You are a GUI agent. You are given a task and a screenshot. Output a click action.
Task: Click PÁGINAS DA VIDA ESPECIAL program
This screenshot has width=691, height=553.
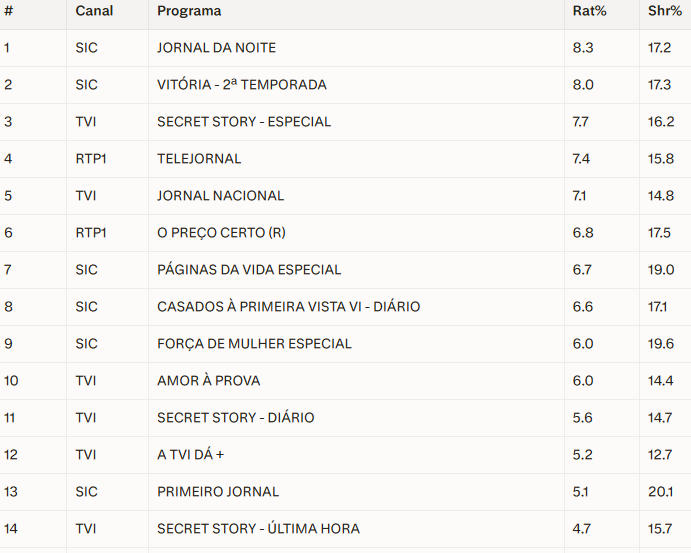coord(249,270)
